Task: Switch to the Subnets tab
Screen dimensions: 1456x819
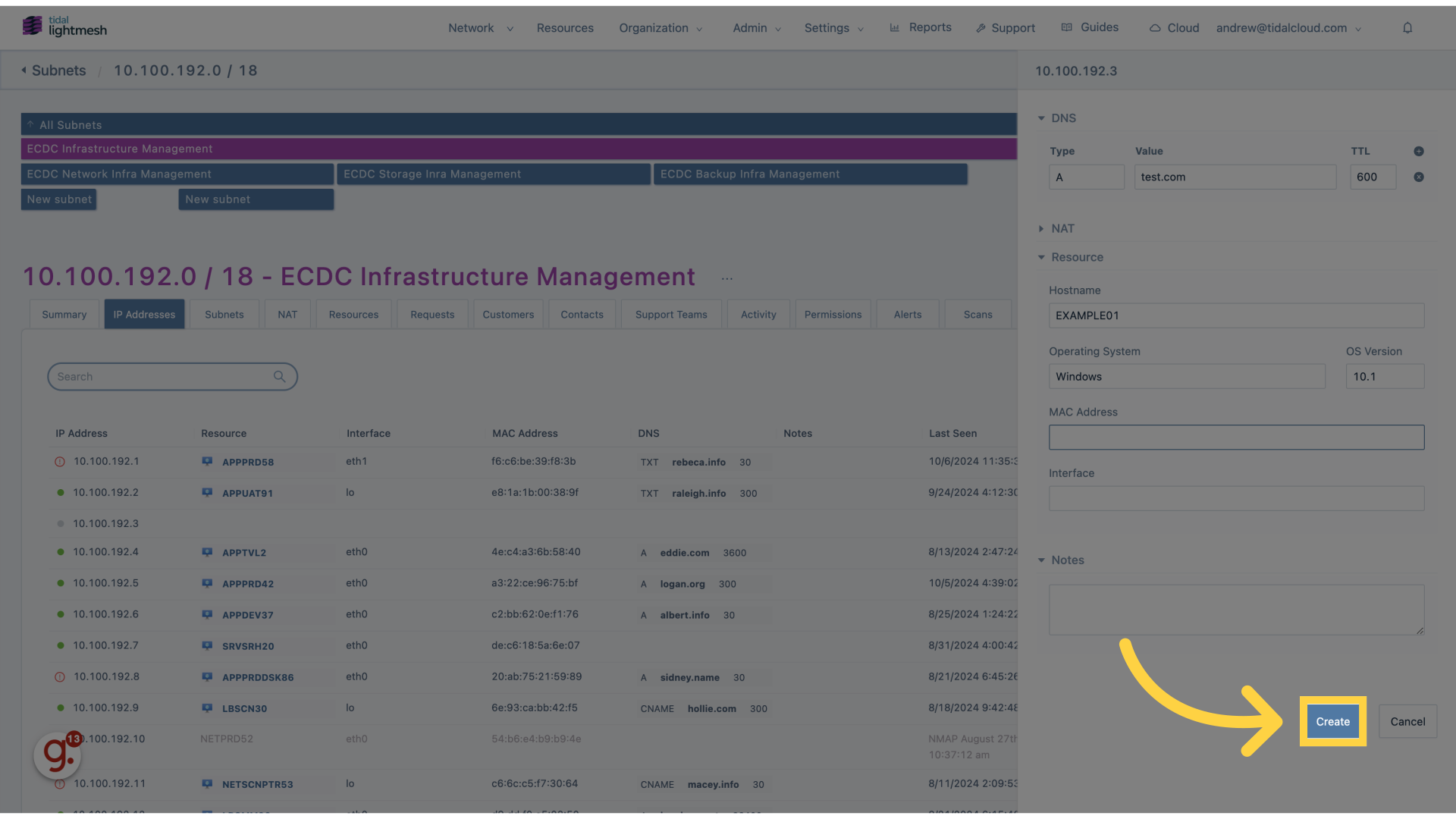Action: (x=224, y=314)
